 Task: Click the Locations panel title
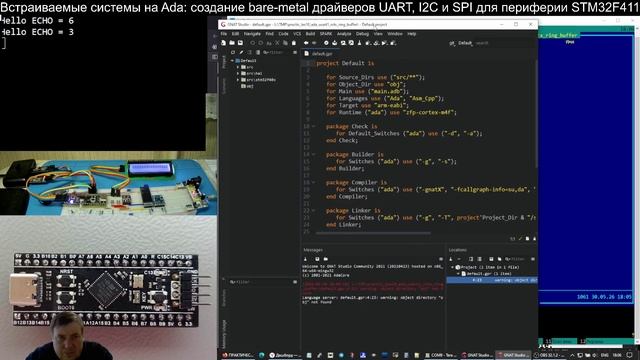458,250
